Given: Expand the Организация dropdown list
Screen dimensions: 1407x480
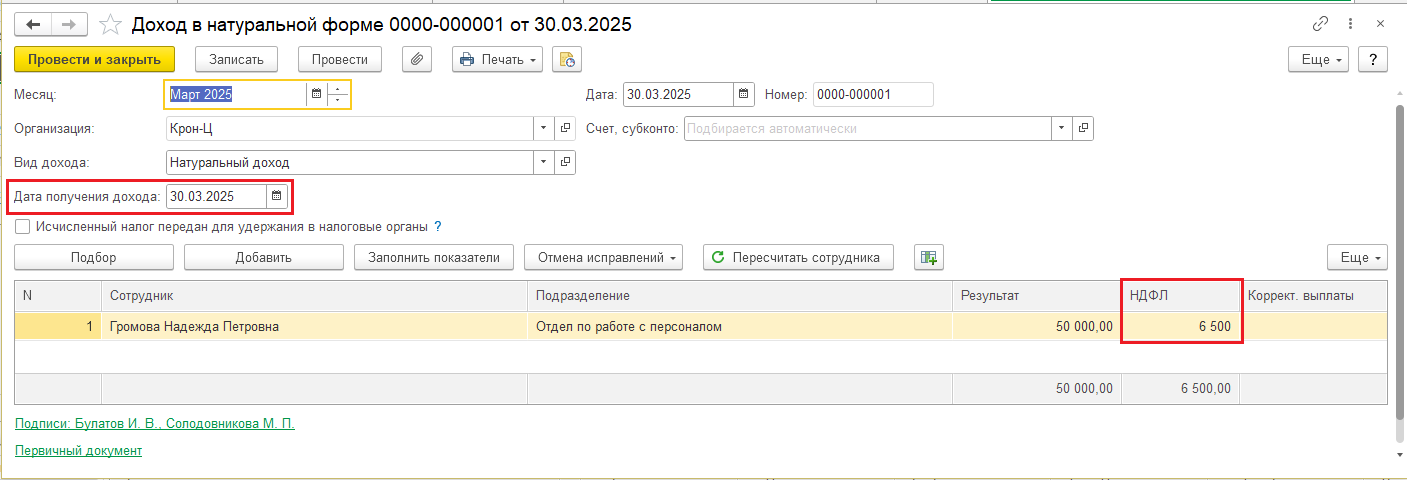Looking at the screenshot, I should click(x=544, y=128).
